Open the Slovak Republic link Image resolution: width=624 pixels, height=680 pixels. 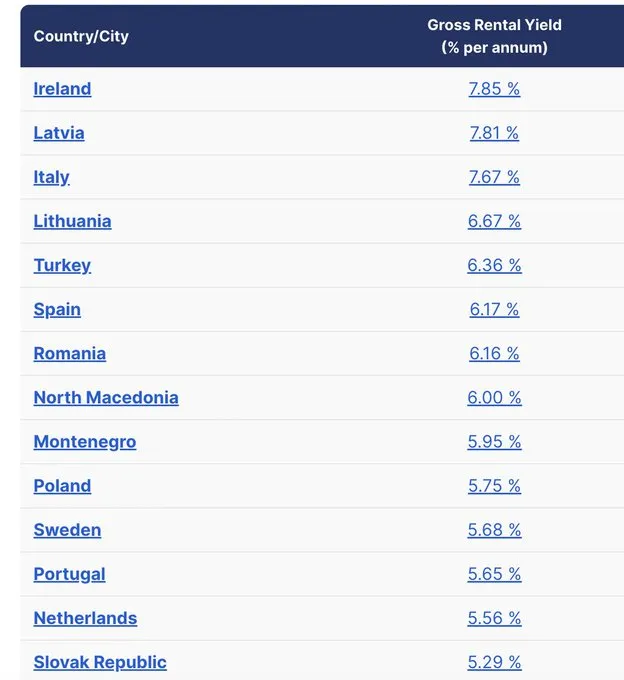[100, 662]
